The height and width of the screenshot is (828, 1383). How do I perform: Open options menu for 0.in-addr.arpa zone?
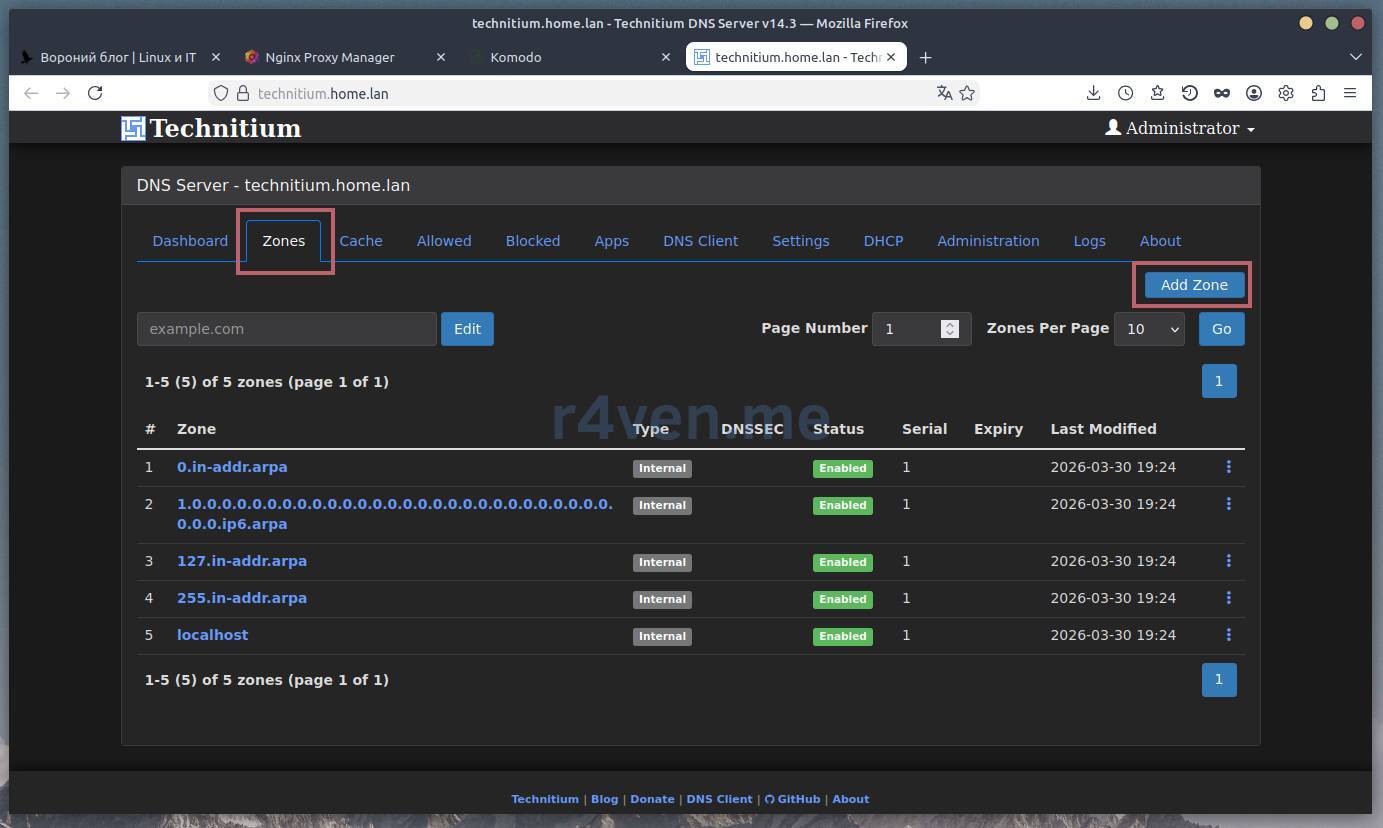tap(1228, 467)
